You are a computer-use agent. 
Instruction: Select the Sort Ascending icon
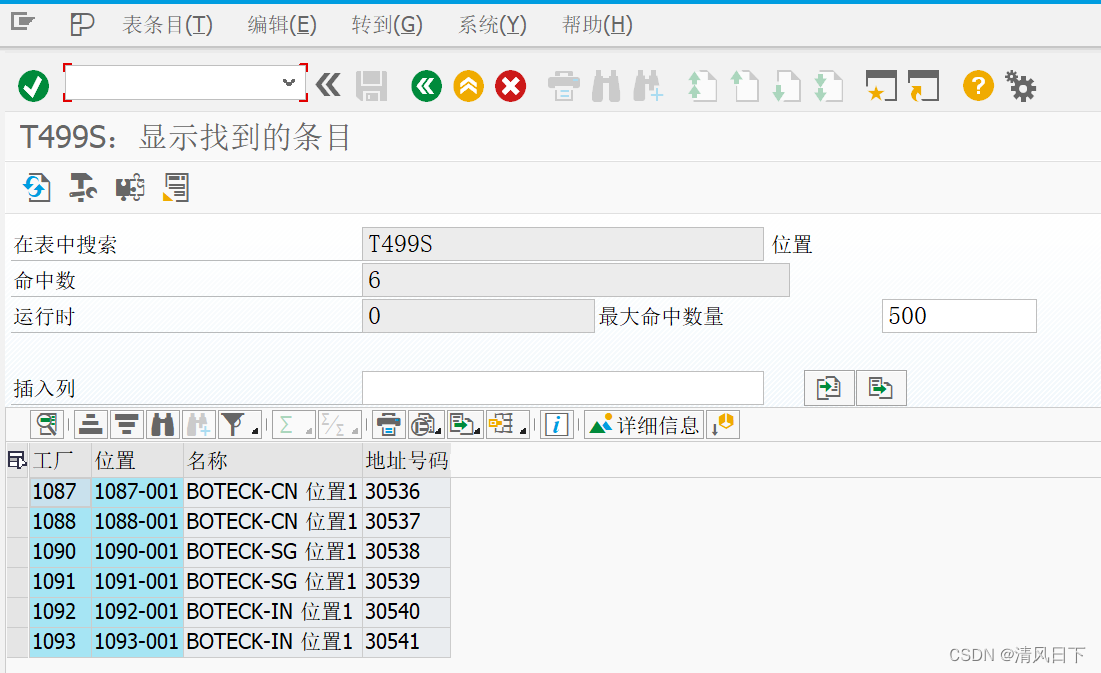[90, 424]
